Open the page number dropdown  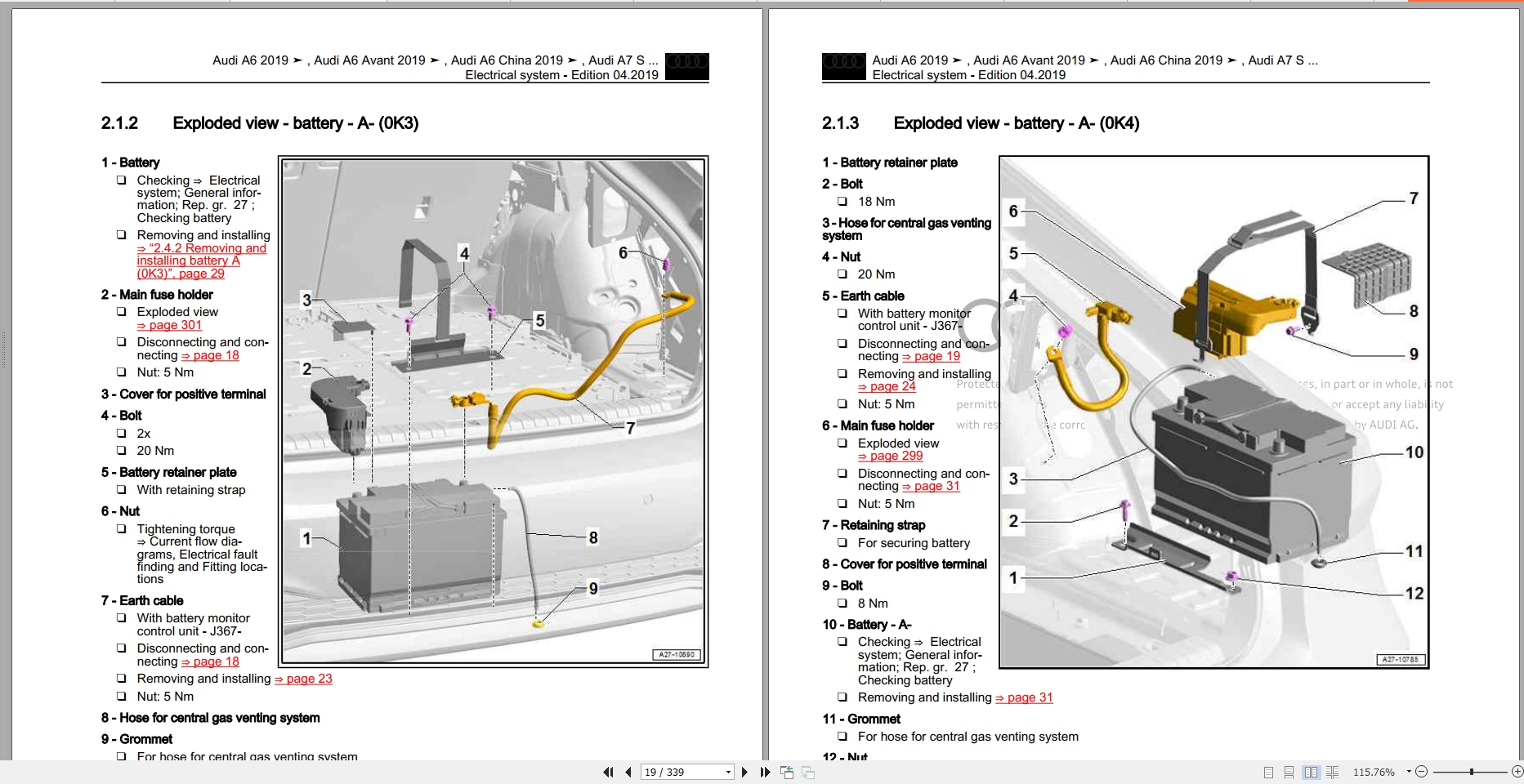pyautogui.click(x=728, y=772)
